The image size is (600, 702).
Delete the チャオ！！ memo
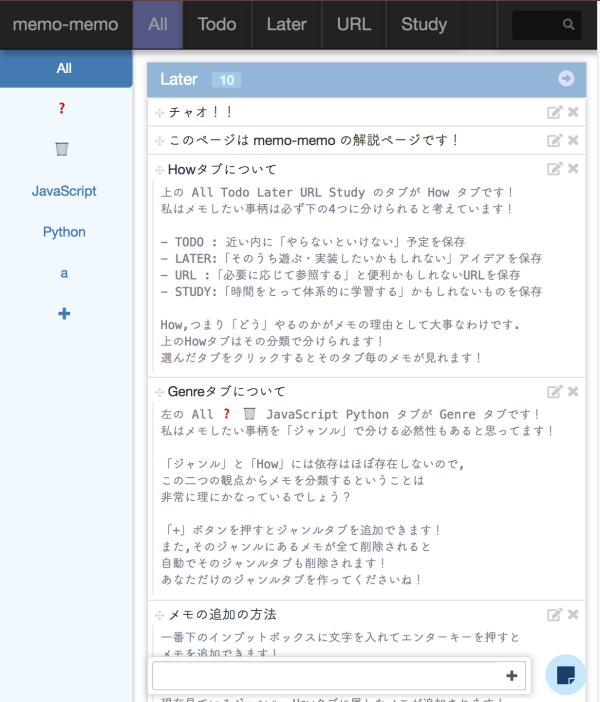point(573,112)
